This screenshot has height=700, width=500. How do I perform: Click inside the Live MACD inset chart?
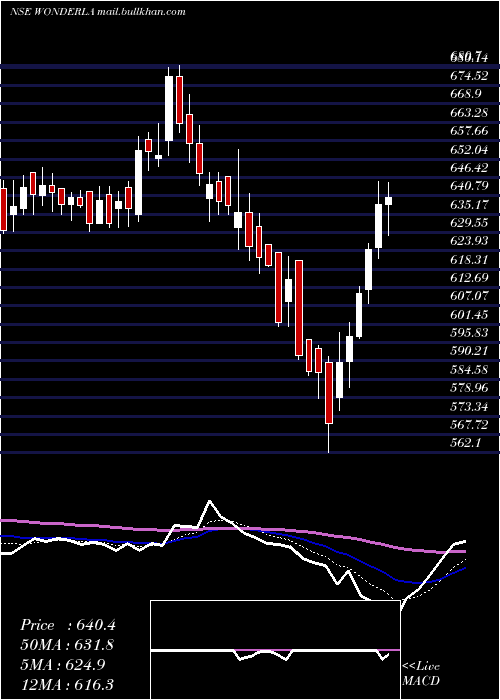click(x=275, y=650)
